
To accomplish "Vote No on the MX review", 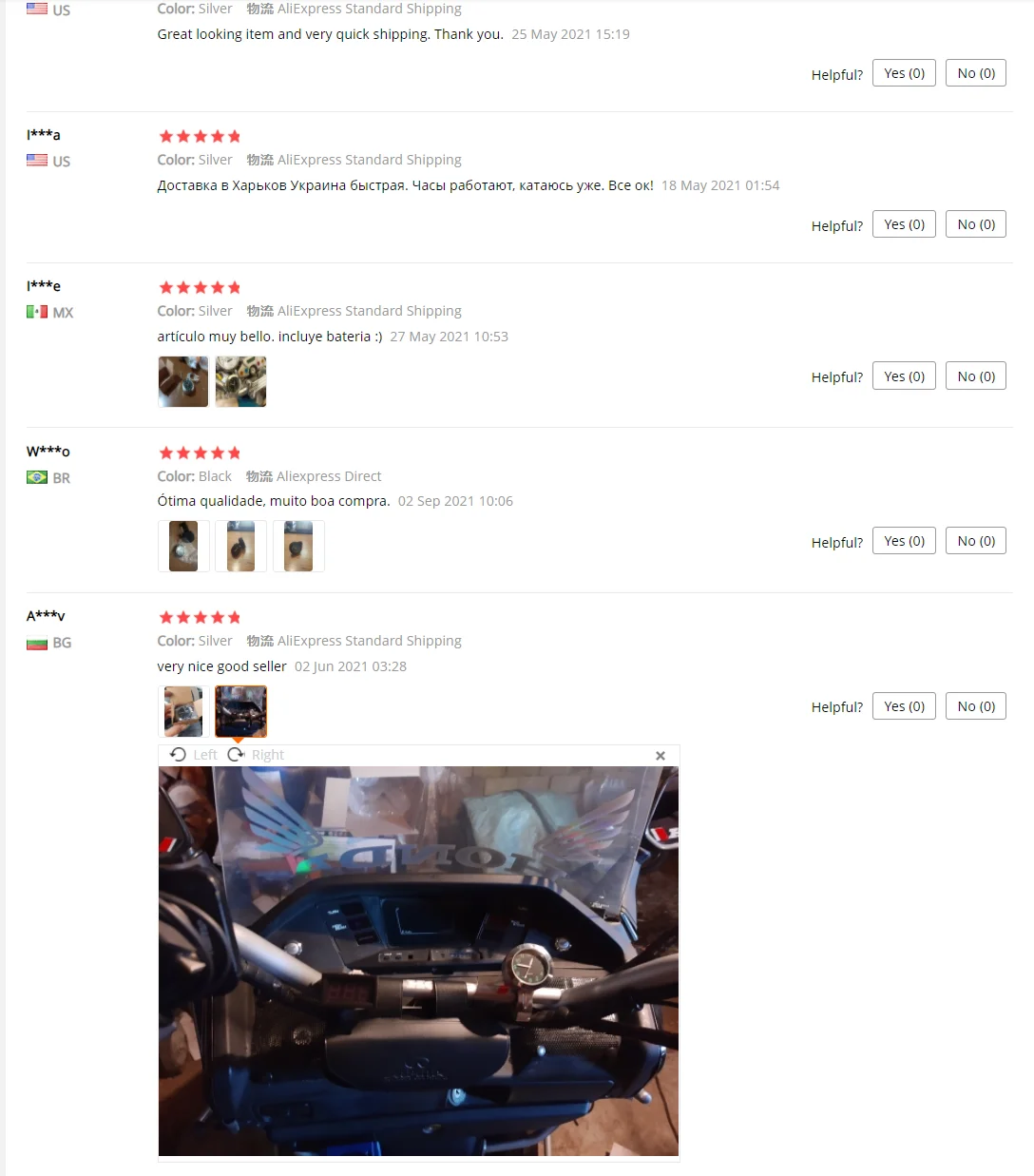I will 976,376.
